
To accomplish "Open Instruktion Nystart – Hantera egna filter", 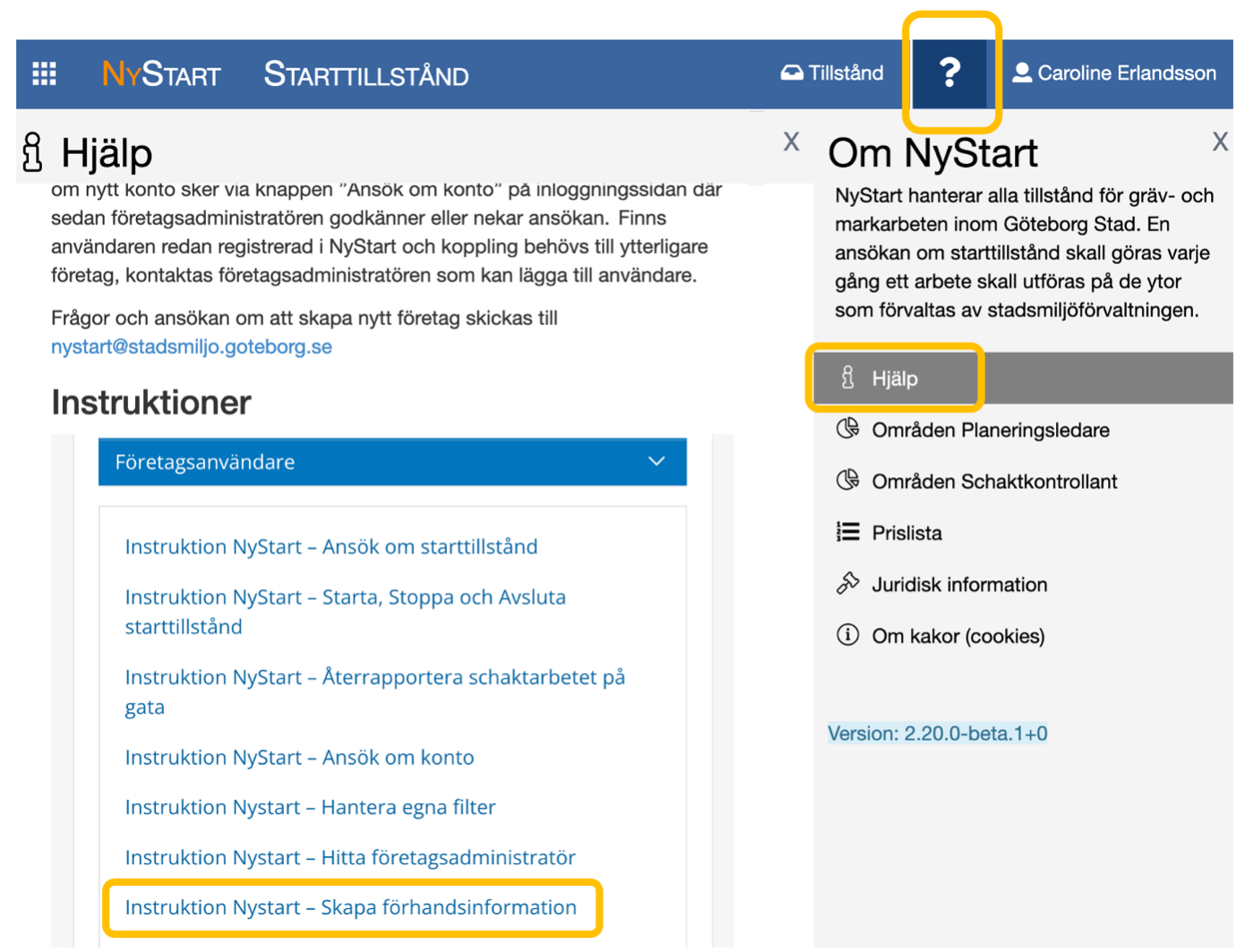I will coord(311,808).
